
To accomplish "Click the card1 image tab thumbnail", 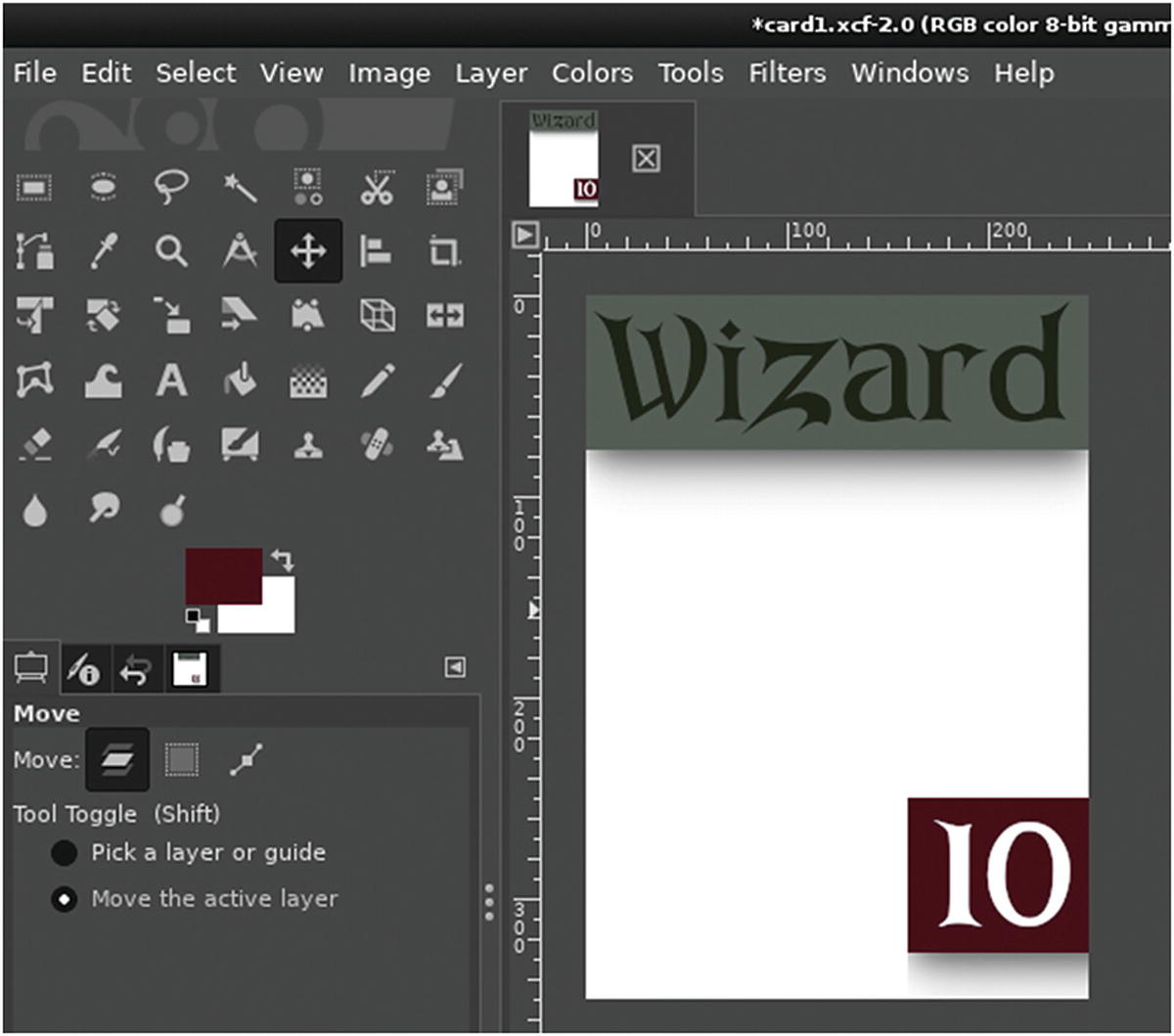I will [x=564, y=158].
